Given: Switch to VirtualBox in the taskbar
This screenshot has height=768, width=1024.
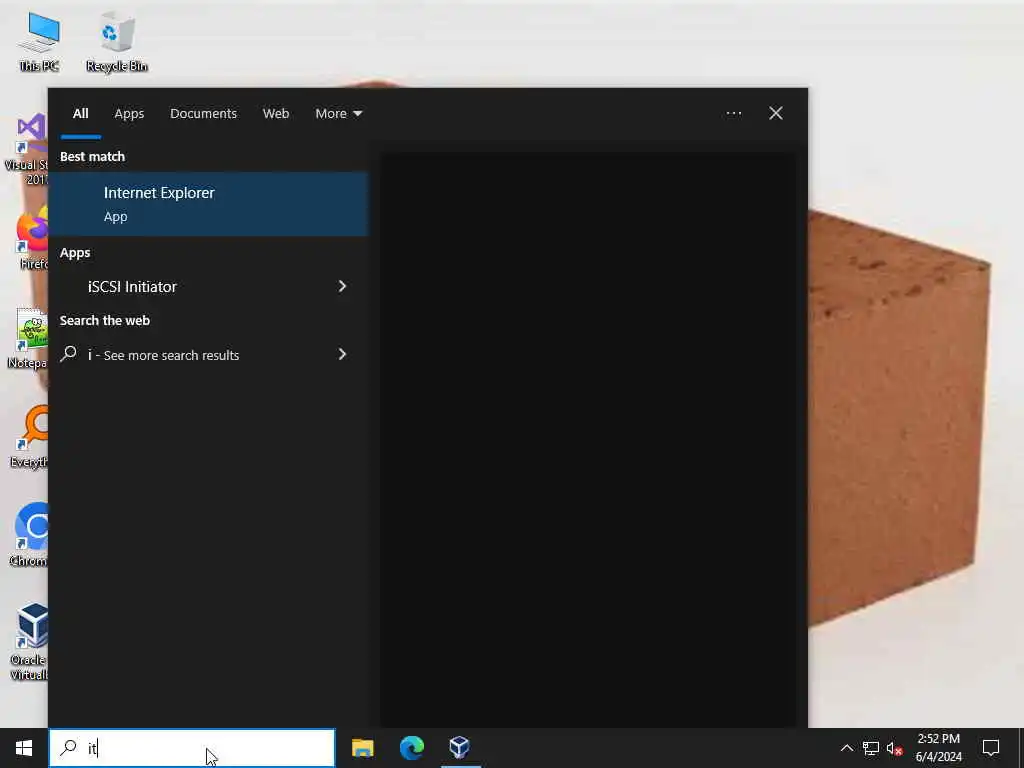Looking at the screenshot, I should point(460,748).
